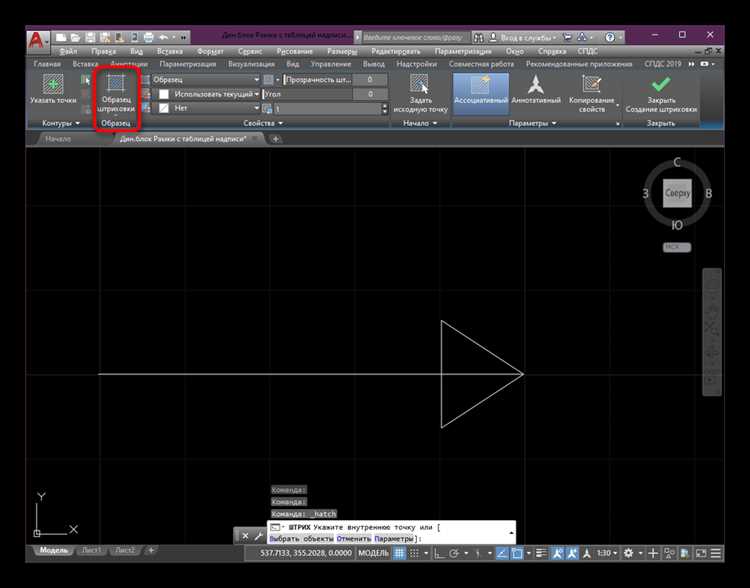Open the Рисование menu
This screenshot has width=750, height=588.
(294, 51)
